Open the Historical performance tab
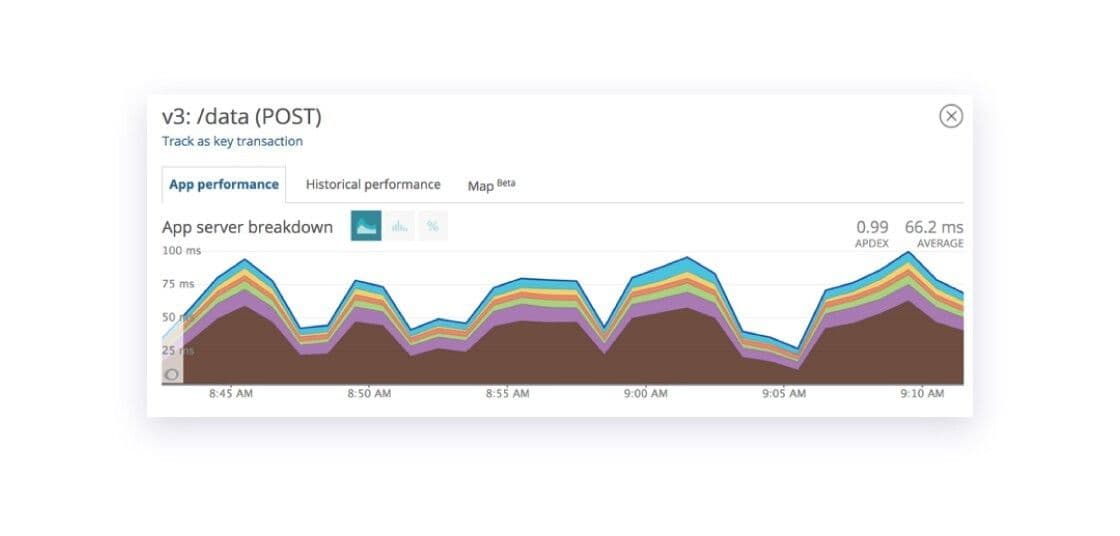Viewport: 1120px width, 536px height. coord(373,185)
